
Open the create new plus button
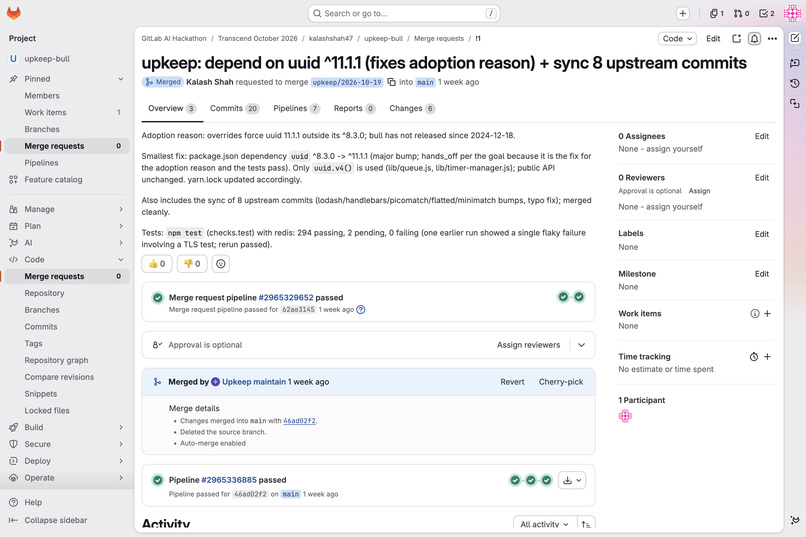[682, 13]
